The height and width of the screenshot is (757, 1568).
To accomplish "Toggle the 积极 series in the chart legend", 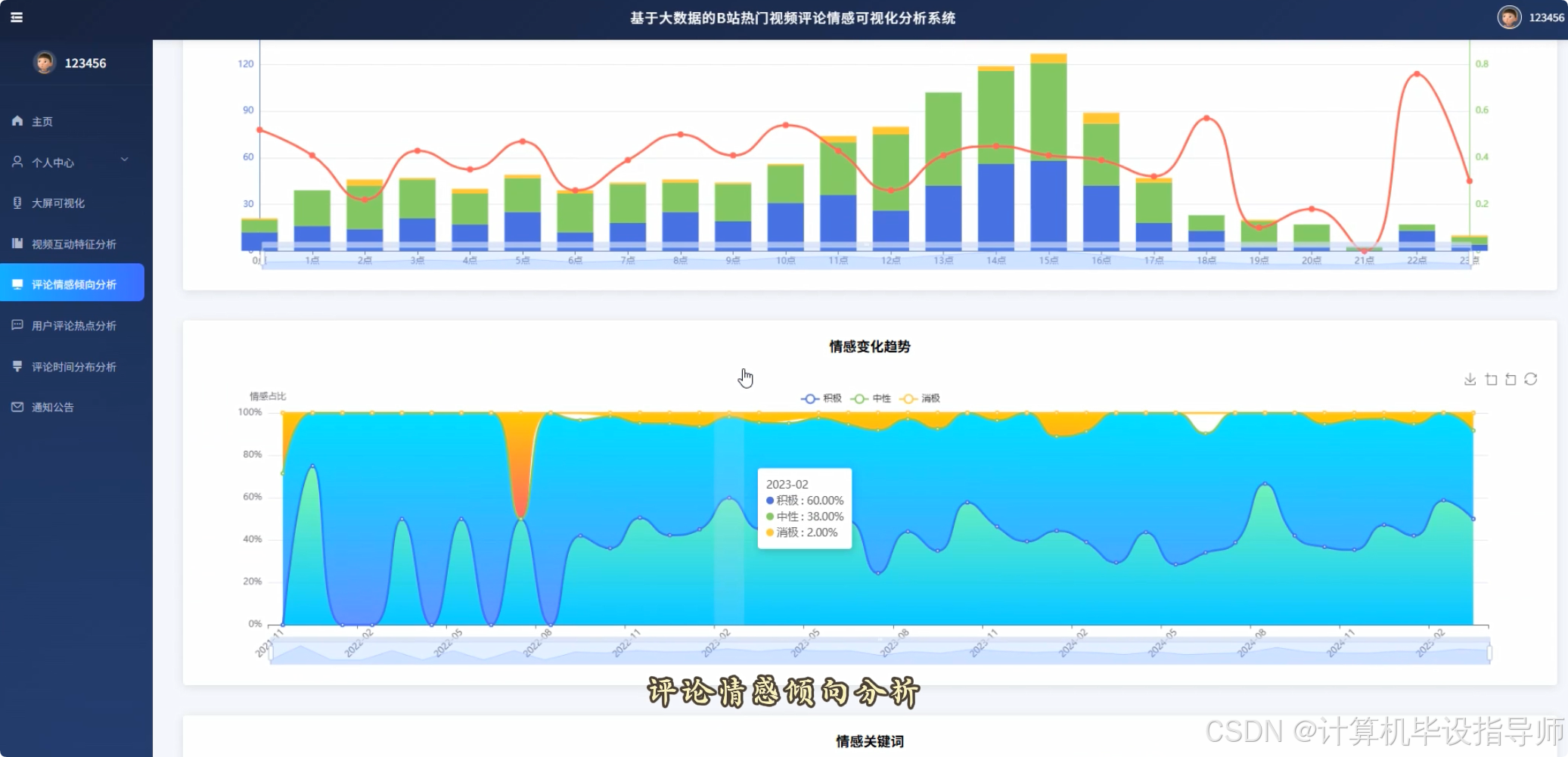I will pos(824,399).
